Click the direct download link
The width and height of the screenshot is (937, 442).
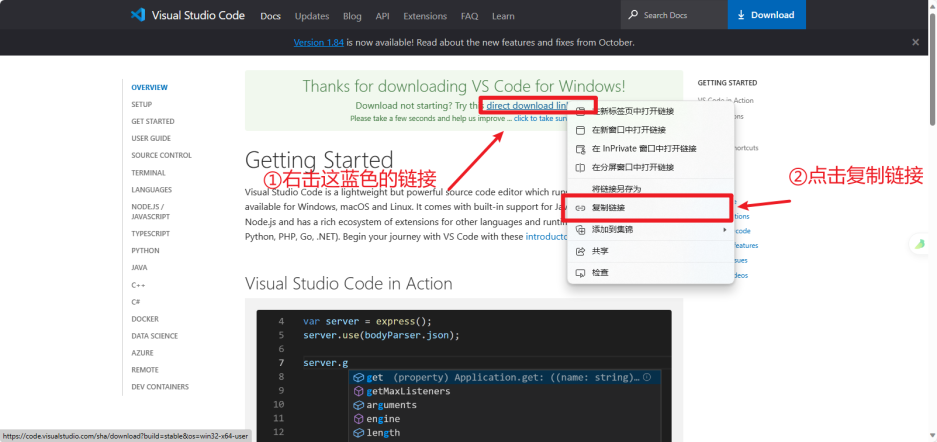[527, 106]
